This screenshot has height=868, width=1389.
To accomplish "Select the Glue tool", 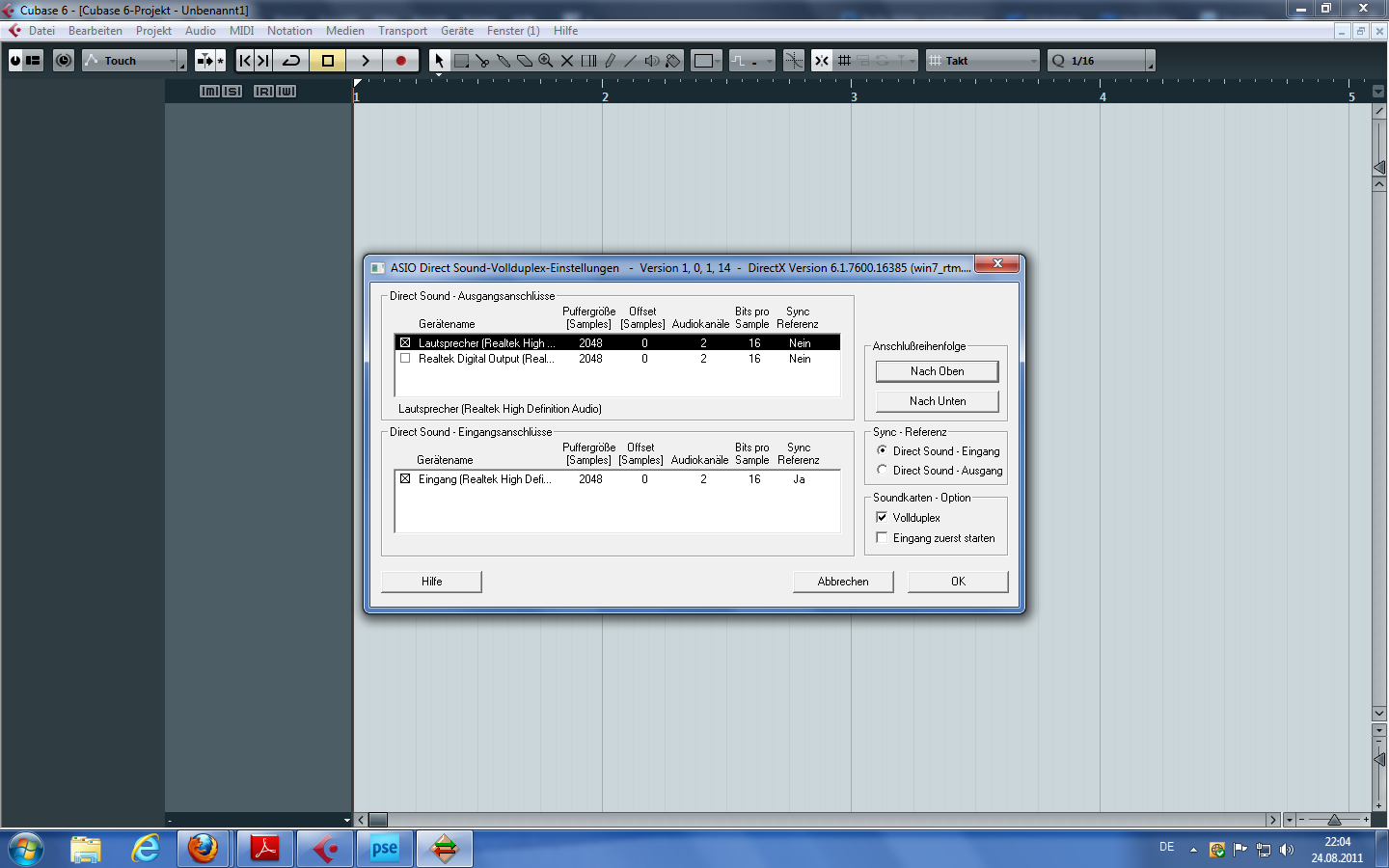I will [504, 61].
